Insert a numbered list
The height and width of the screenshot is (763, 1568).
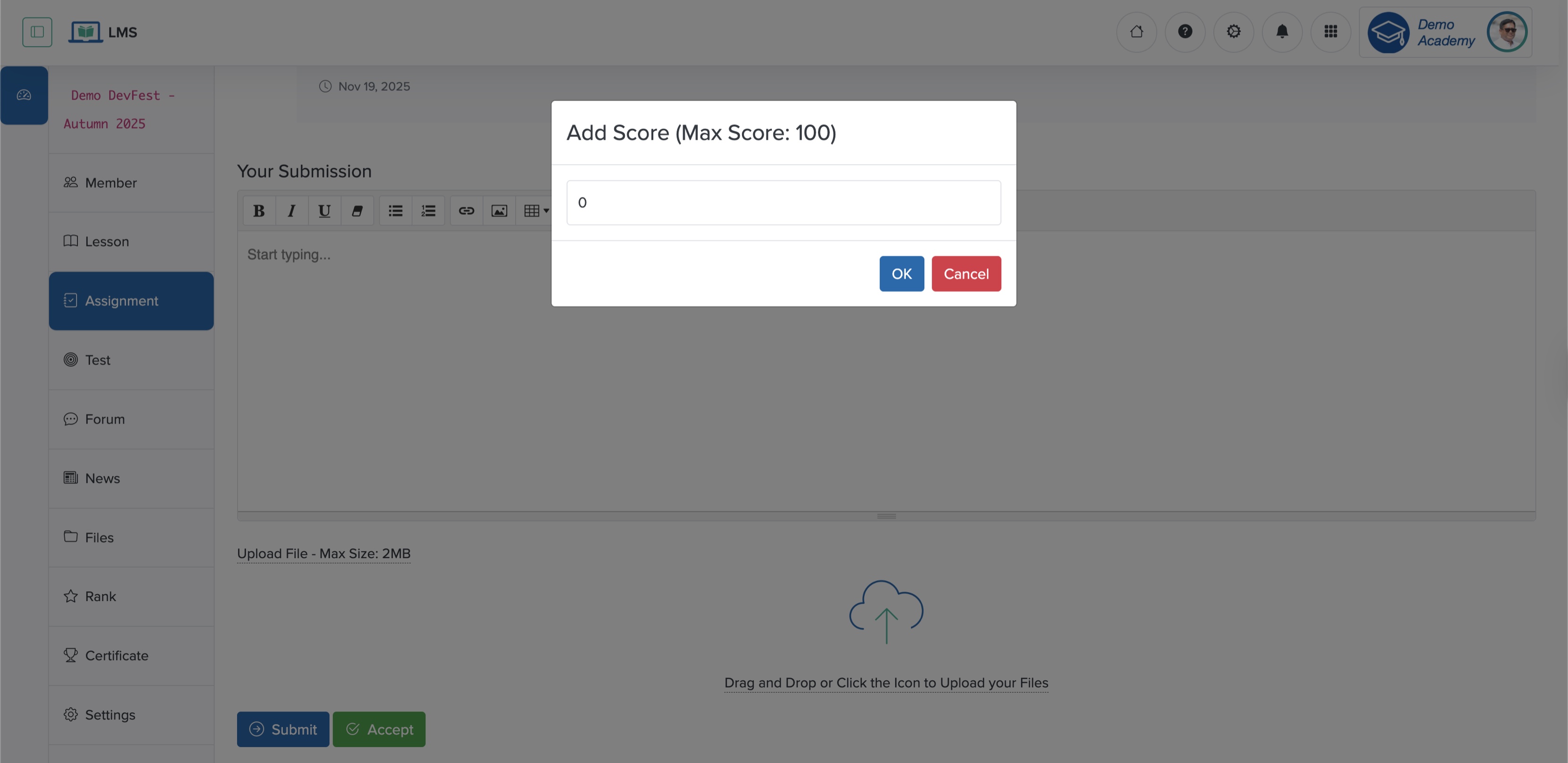coord(428,211)
